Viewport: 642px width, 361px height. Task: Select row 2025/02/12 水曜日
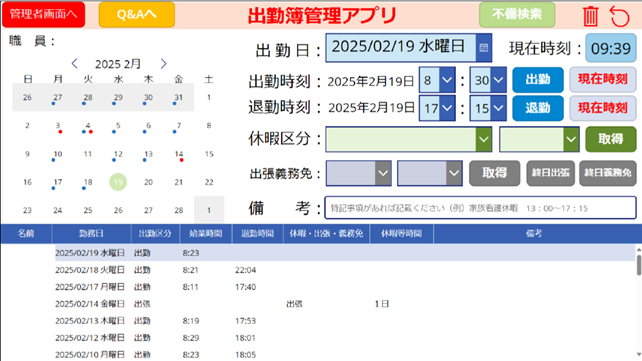click(345, 338)
